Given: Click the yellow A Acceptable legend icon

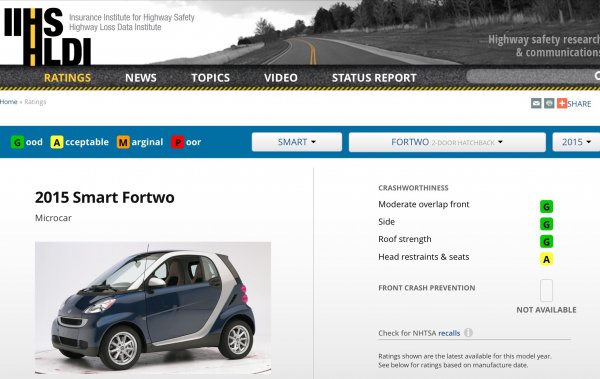Looking at the screenshot, I should (57, 142).
